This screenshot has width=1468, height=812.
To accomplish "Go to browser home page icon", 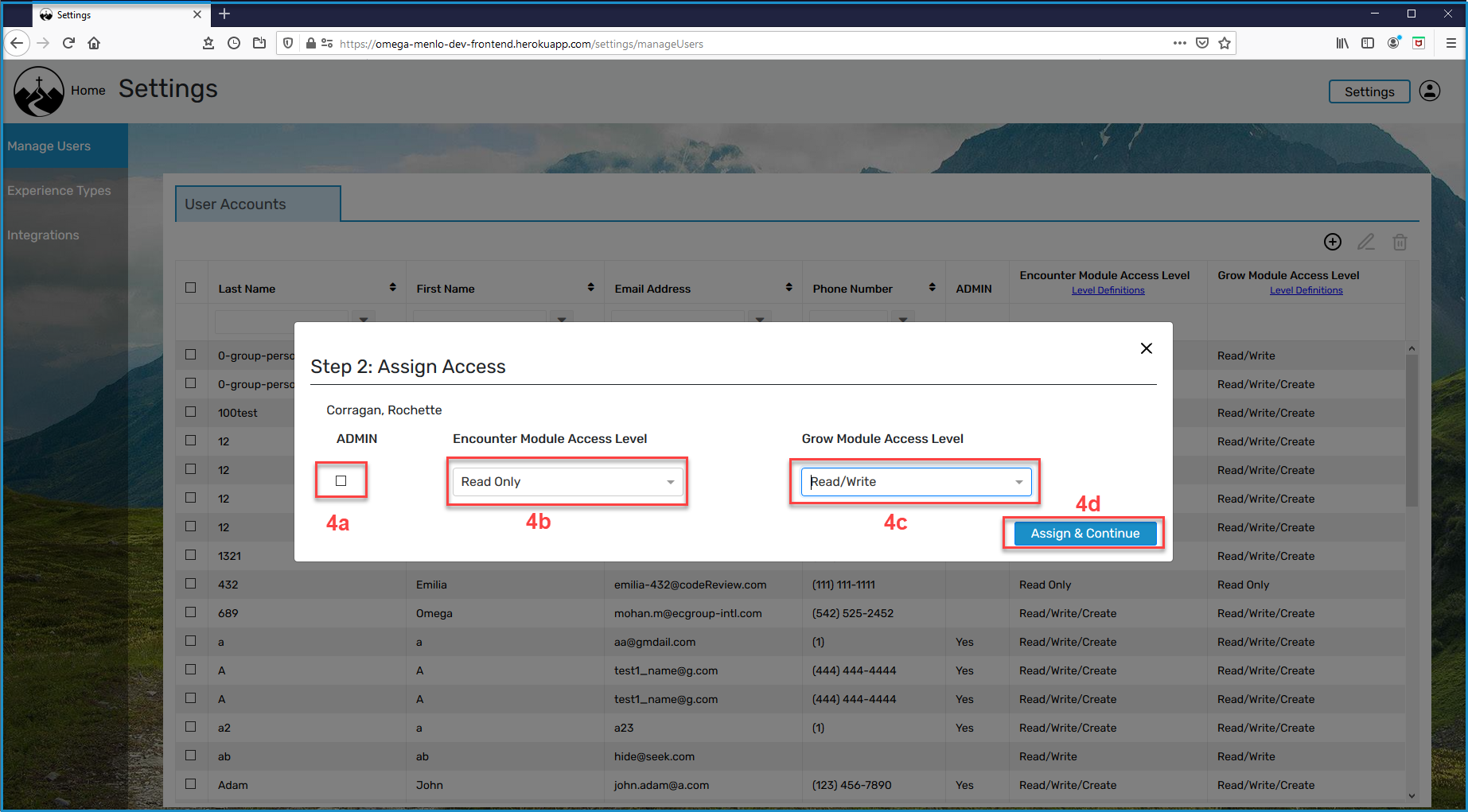I will 94,43.
